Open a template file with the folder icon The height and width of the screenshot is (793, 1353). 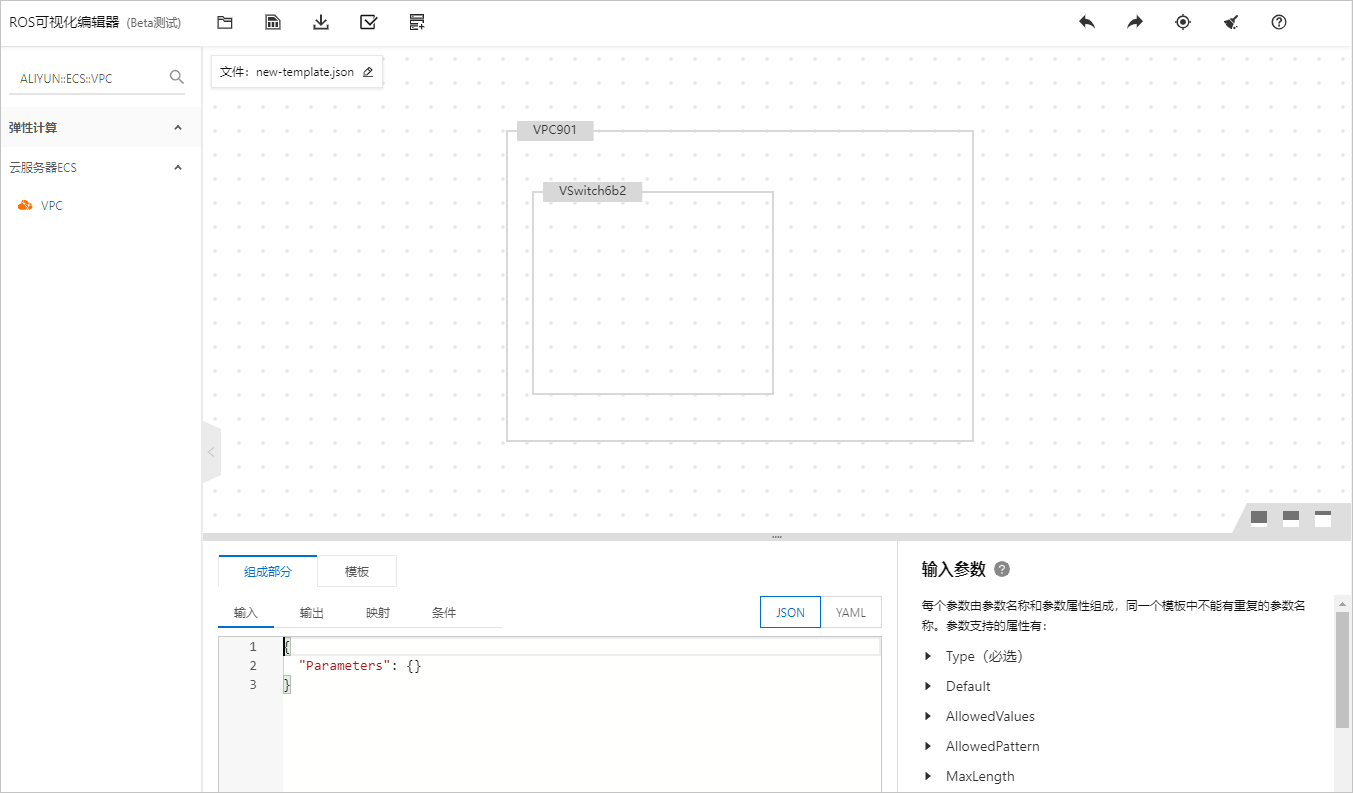225,22
